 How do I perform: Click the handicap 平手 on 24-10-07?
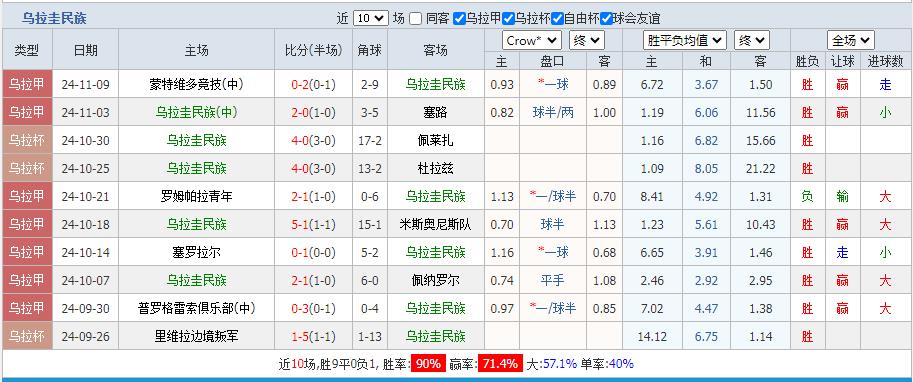[553, 280]
